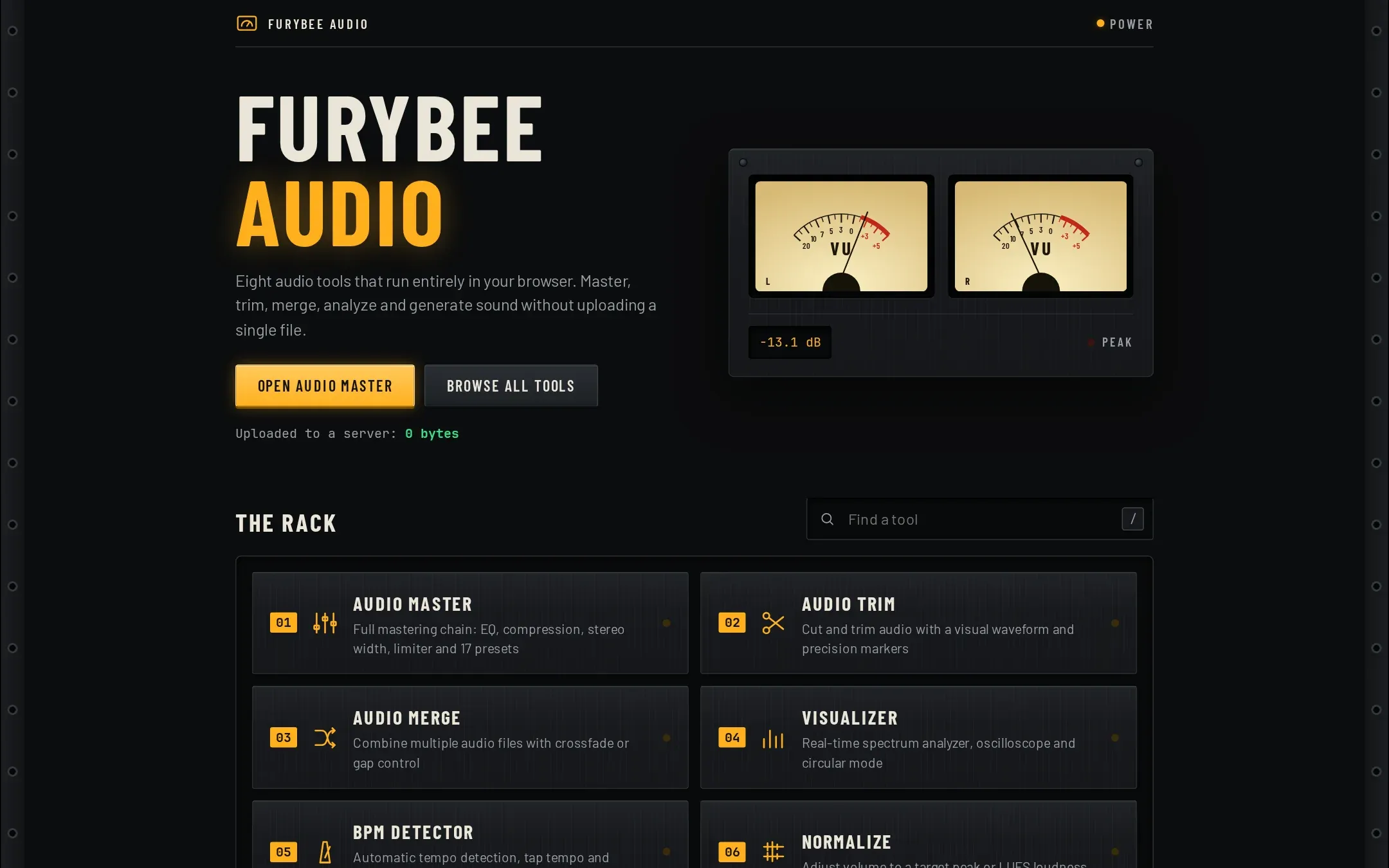Open the AUDIO MERGE tool title

(406, 718)
